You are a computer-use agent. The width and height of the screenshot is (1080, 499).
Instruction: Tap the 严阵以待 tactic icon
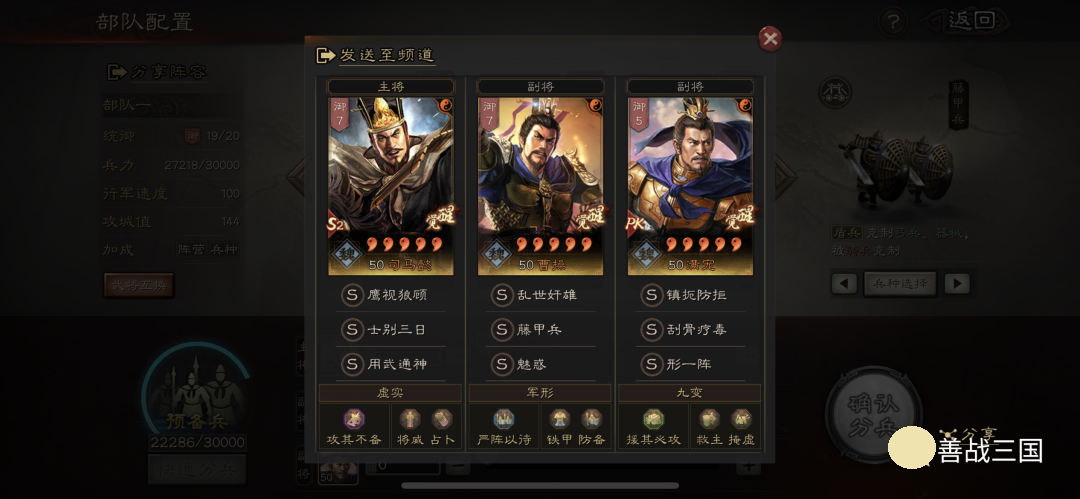point(503,419)
